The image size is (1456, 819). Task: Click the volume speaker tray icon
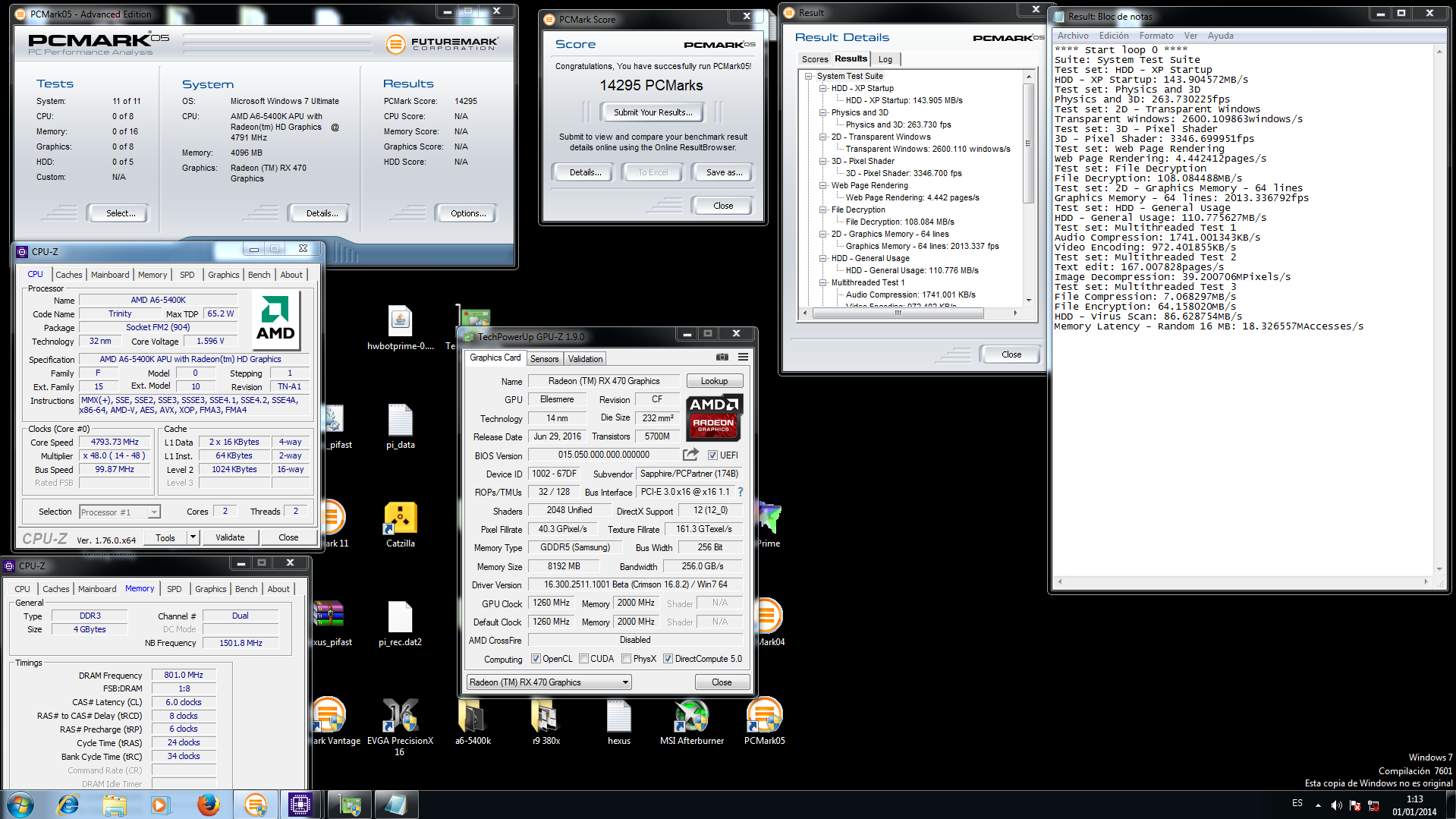[x=1336, y=805]
